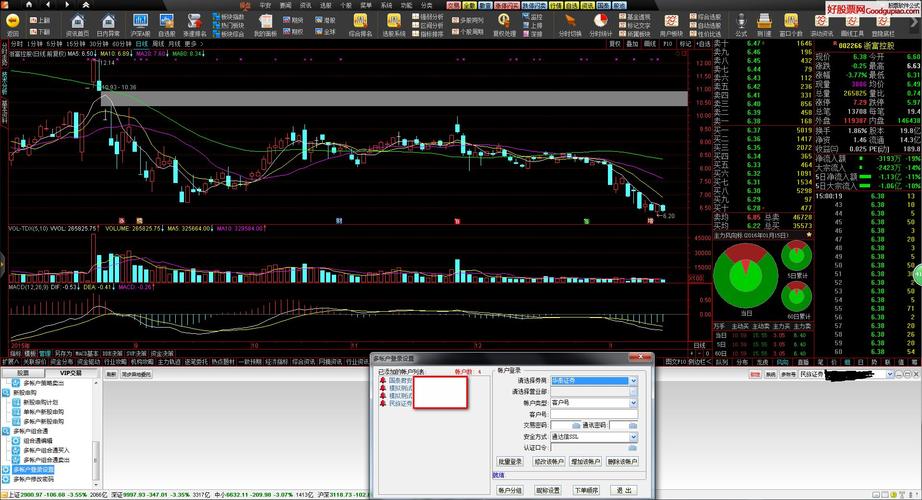Screen dimensions: 922x500
Task: Click 港股 toolbar item
Action: click(x=325, y=20)
